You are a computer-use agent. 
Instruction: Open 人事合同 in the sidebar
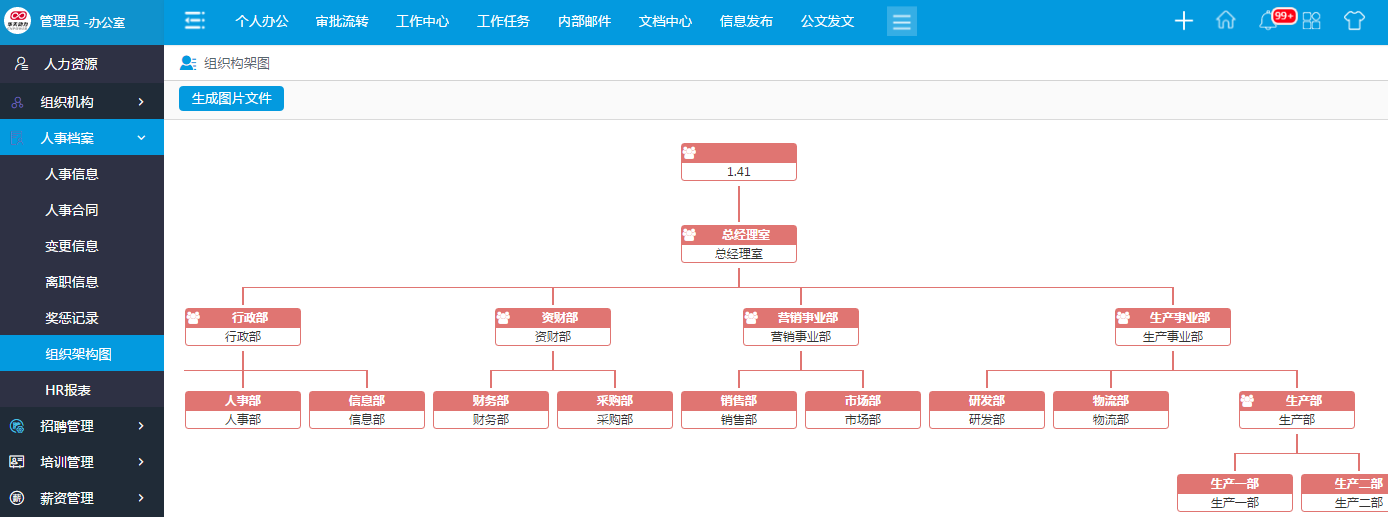tap(72, 210)
